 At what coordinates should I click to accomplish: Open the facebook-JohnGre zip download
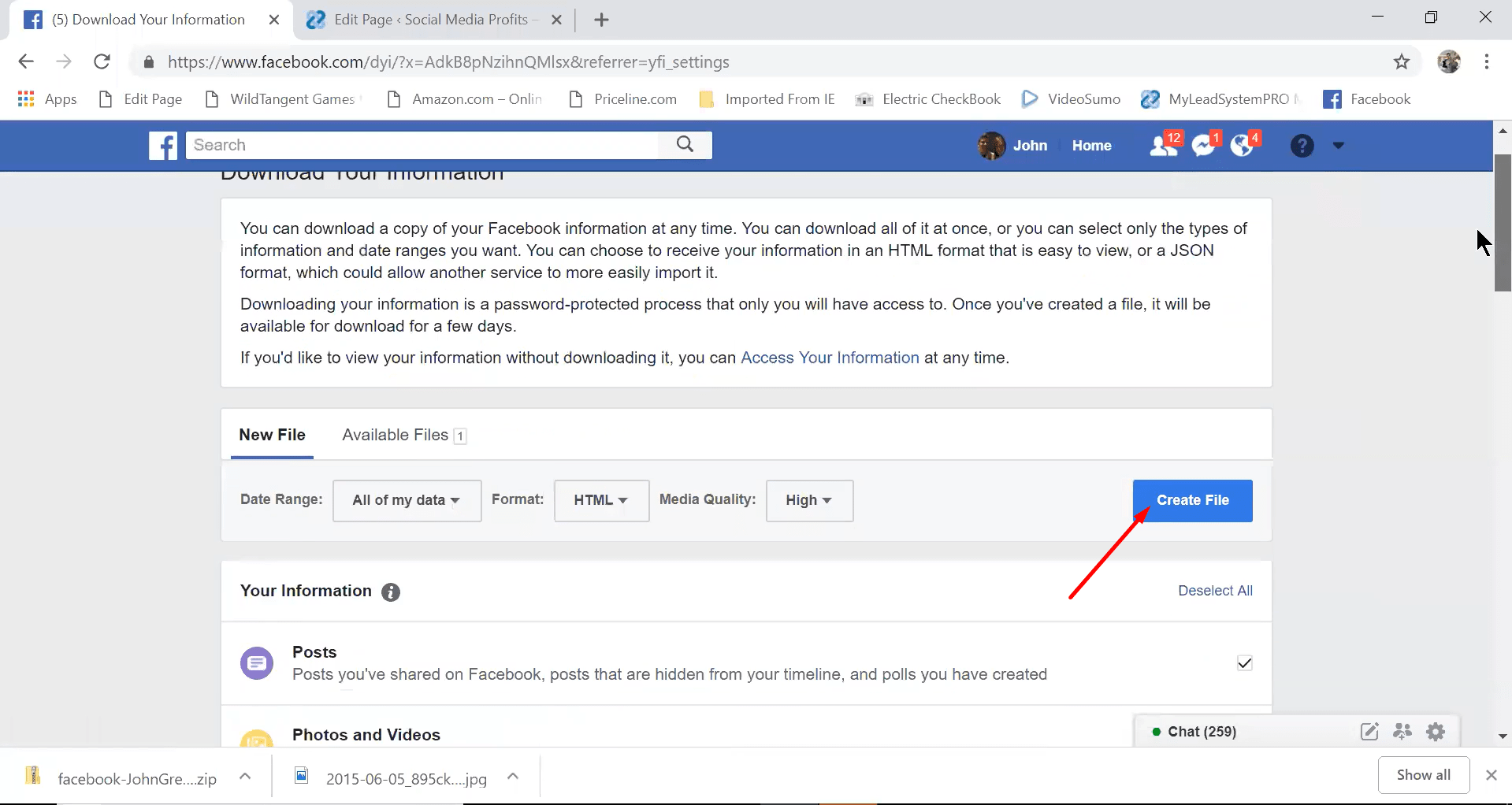(122, 777)
